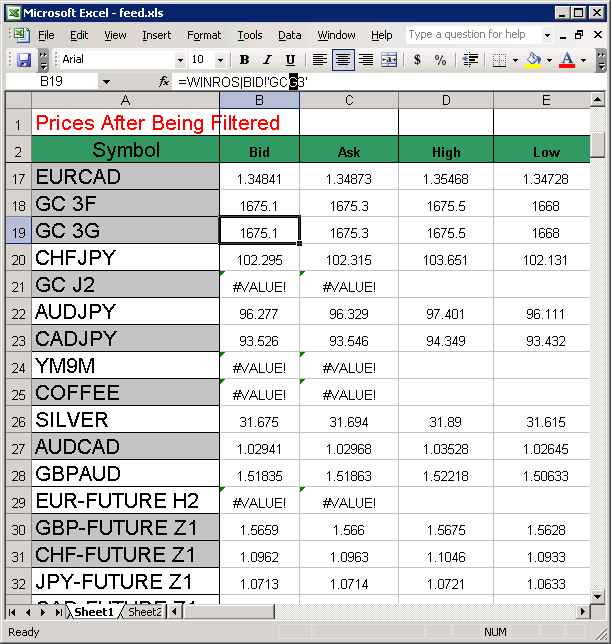The height and width of the screenshot is (644, 611).
Task: Click the Insert Function fx button
Action: (164, 82)
